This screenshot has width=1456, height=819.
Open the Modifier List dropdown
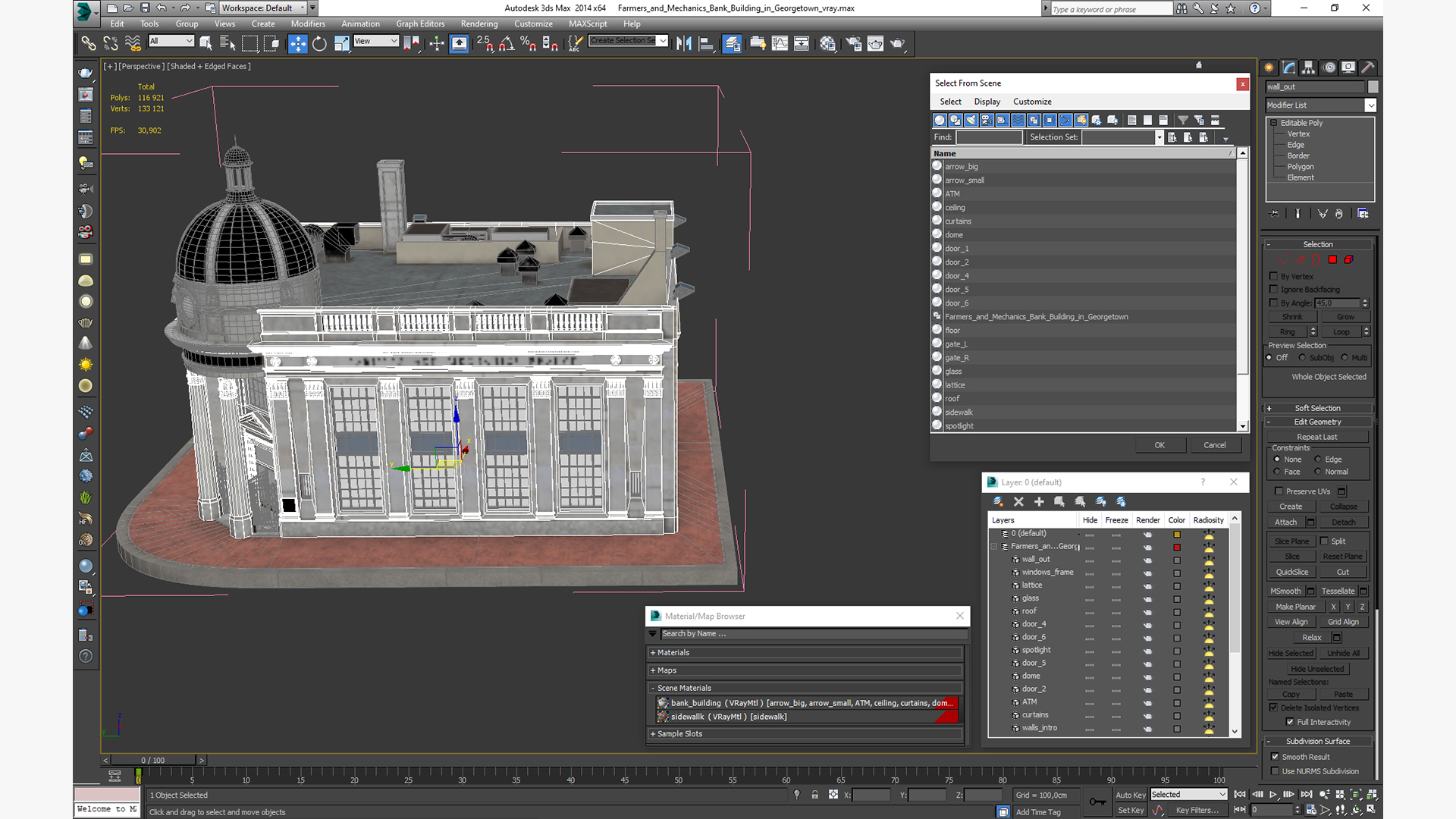[x=1370, y=105]
